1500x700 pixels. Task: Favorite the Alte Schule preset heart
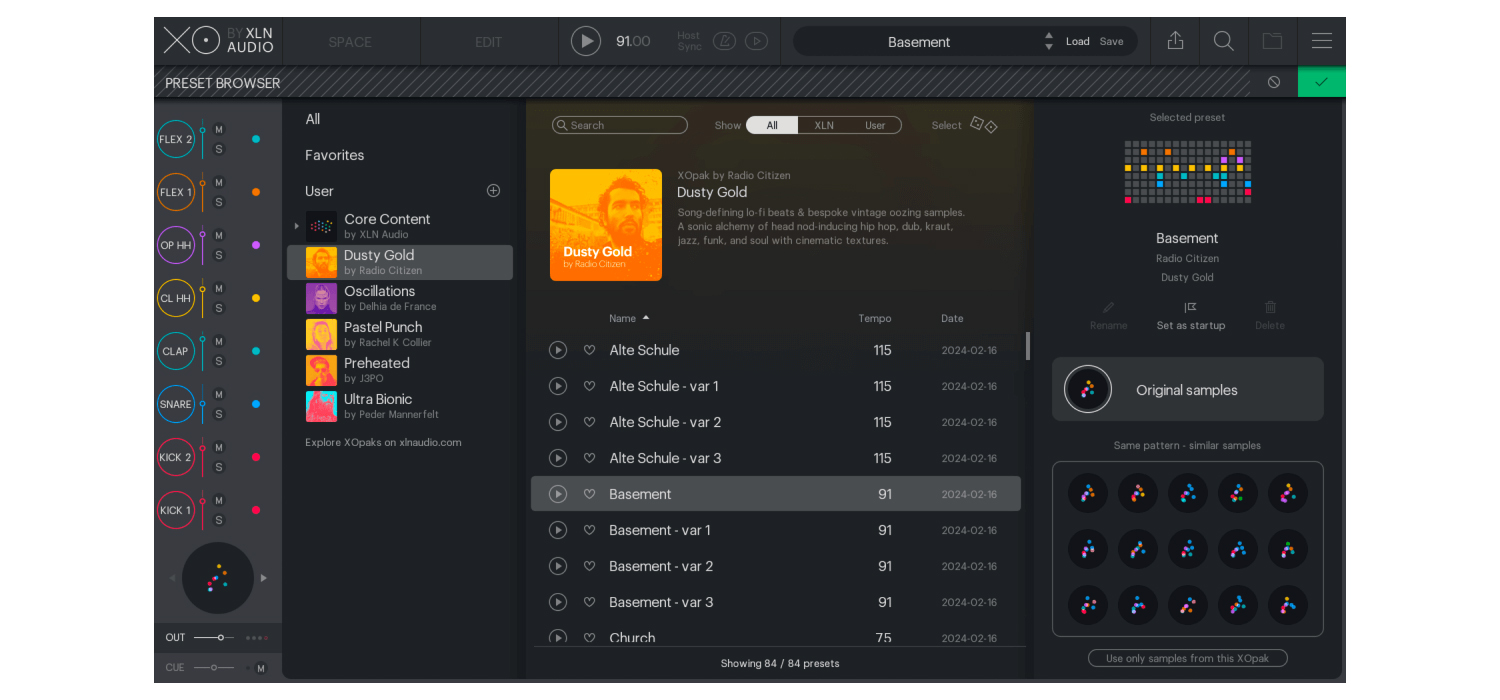[589, 350]
